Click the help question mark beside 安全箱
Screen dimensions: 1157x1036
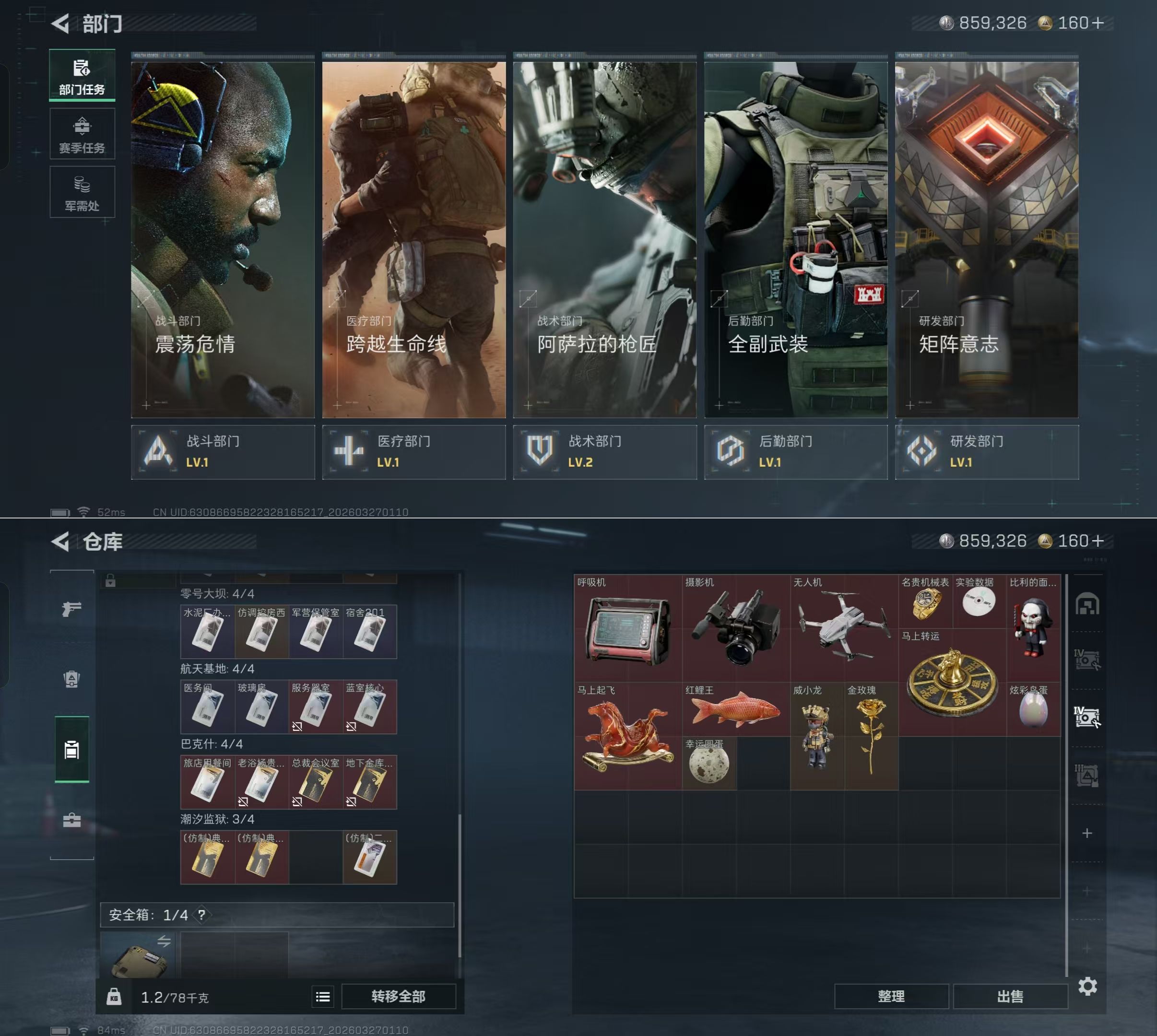coord(201,915)
